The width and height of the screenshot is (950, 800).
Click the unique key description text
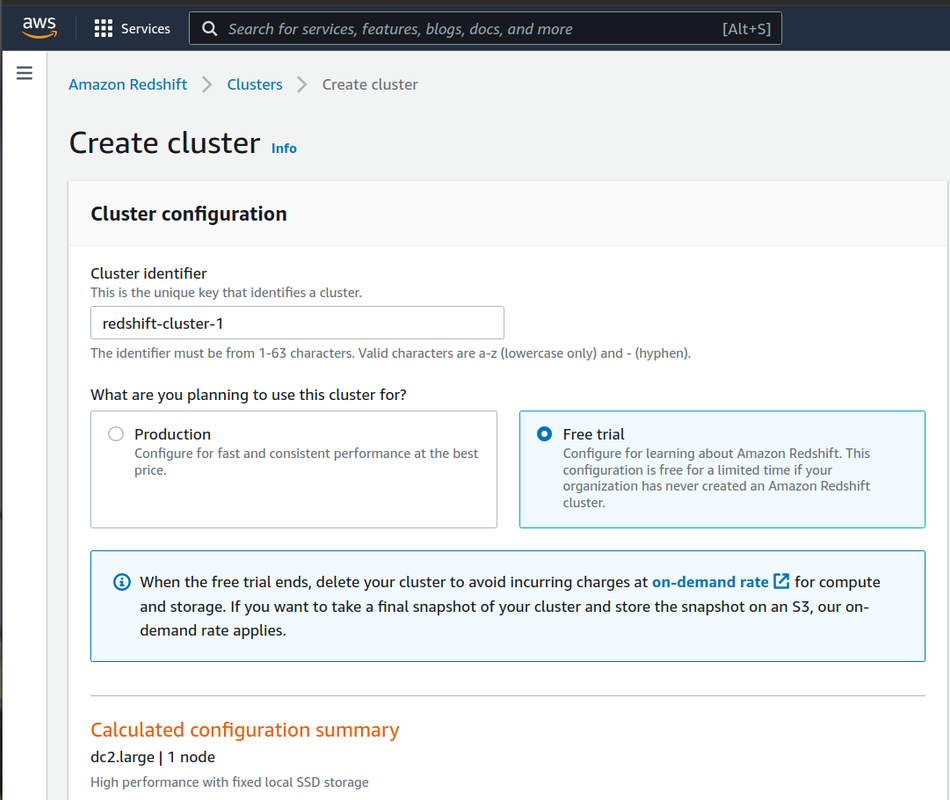pyautogui.click(x=226, y=293)
